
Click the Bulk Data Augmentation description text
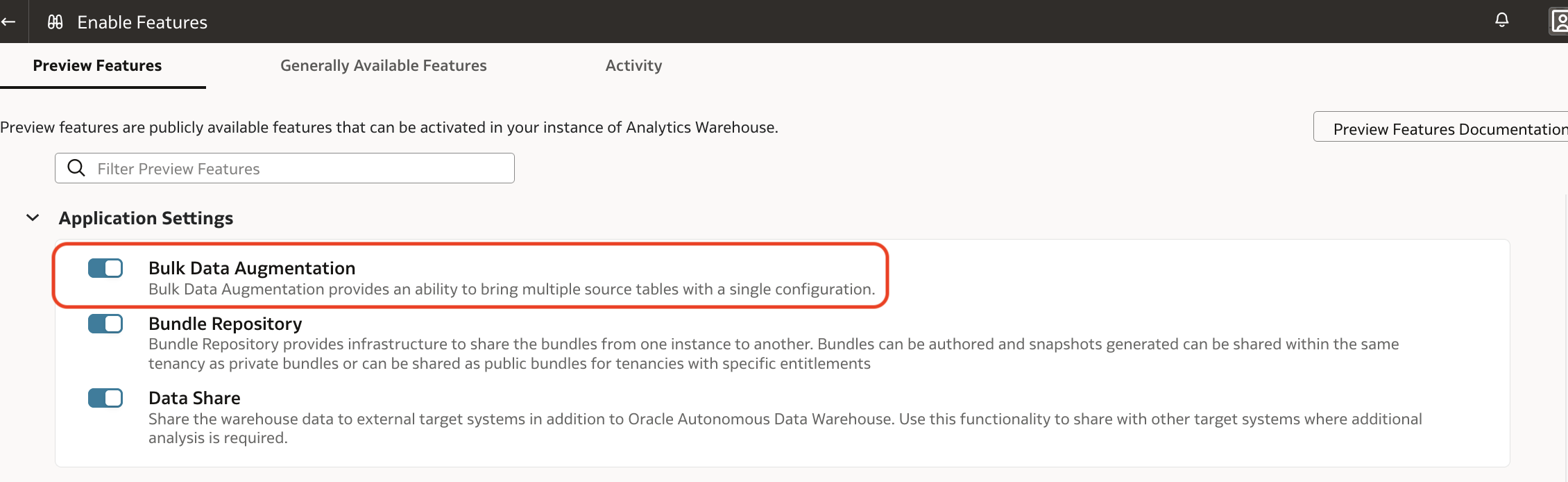click(511, 289)
